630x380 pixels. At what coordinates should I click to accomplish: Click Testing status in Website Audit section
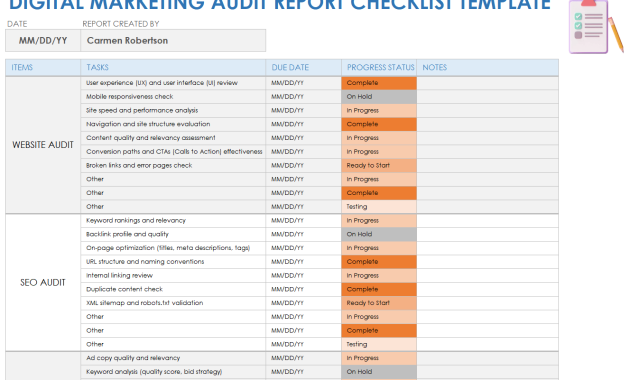tap(379, 207)
